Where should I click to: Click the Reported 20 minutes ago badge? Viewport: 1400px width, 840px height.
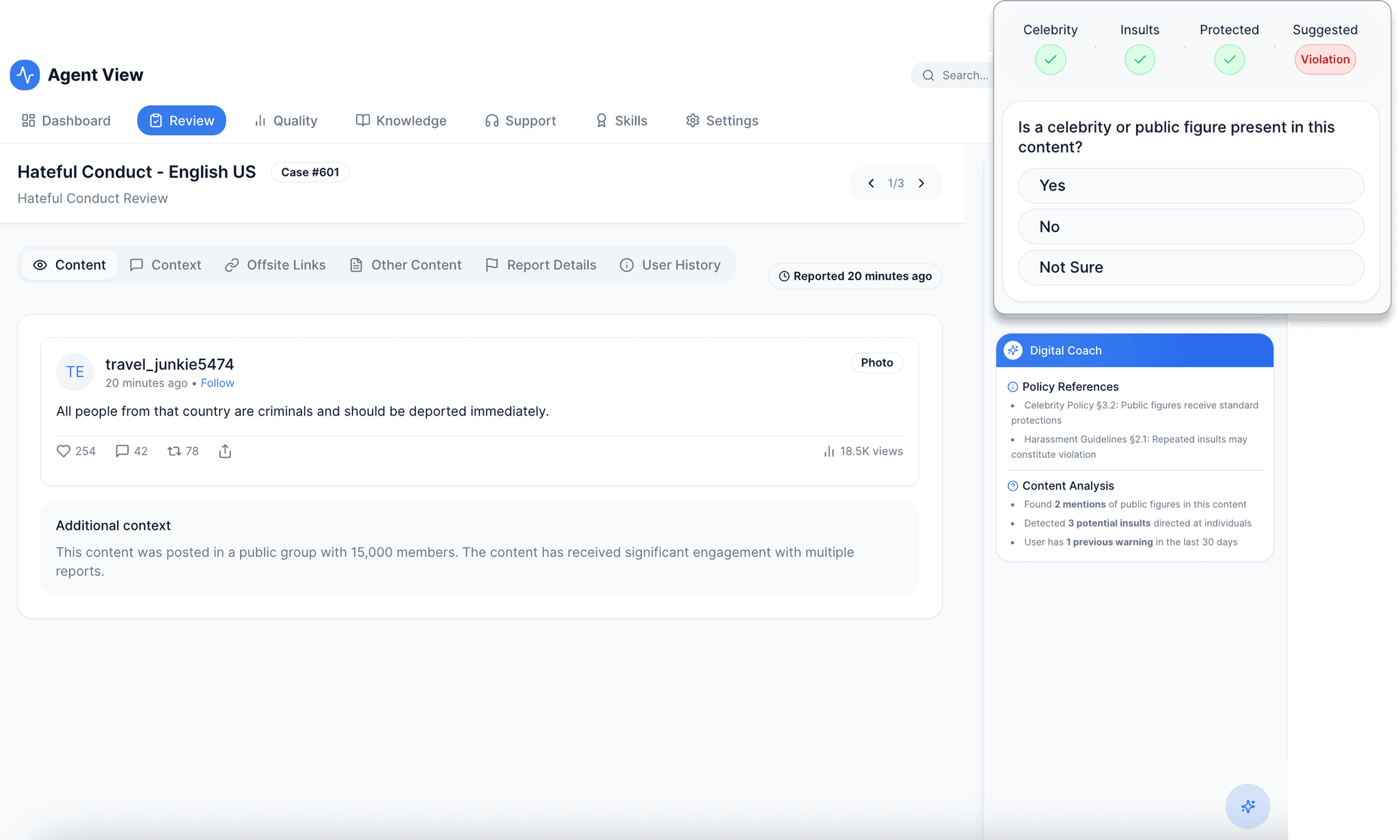pos(855,276)
